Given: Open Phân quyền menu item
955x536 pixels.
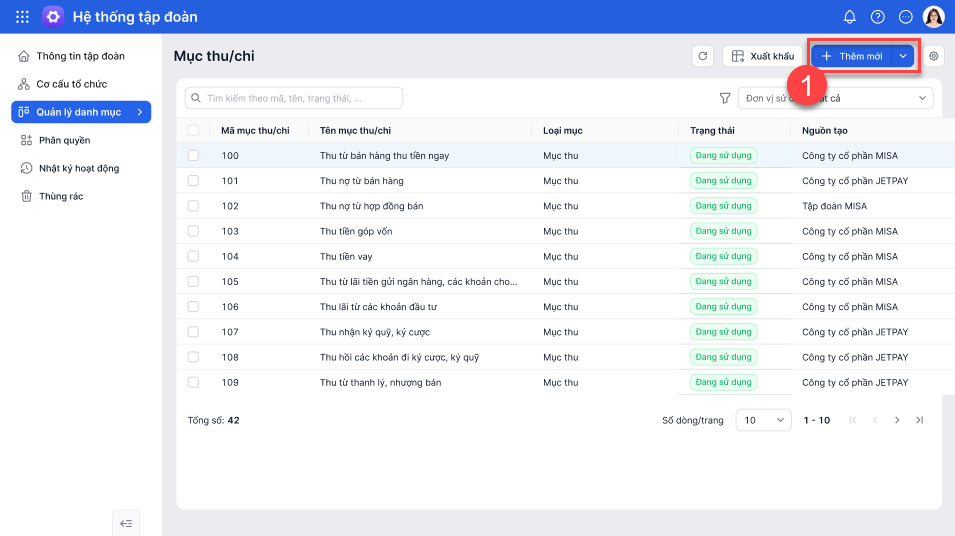Looking at the screenshot, I should pos(81,140).
